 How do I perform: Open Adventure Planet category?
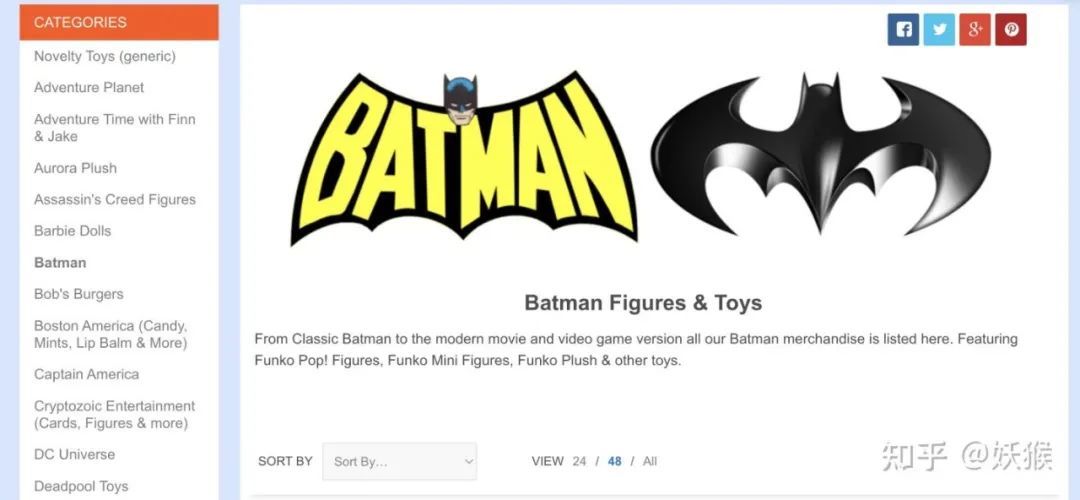click(x=89, y=87)
